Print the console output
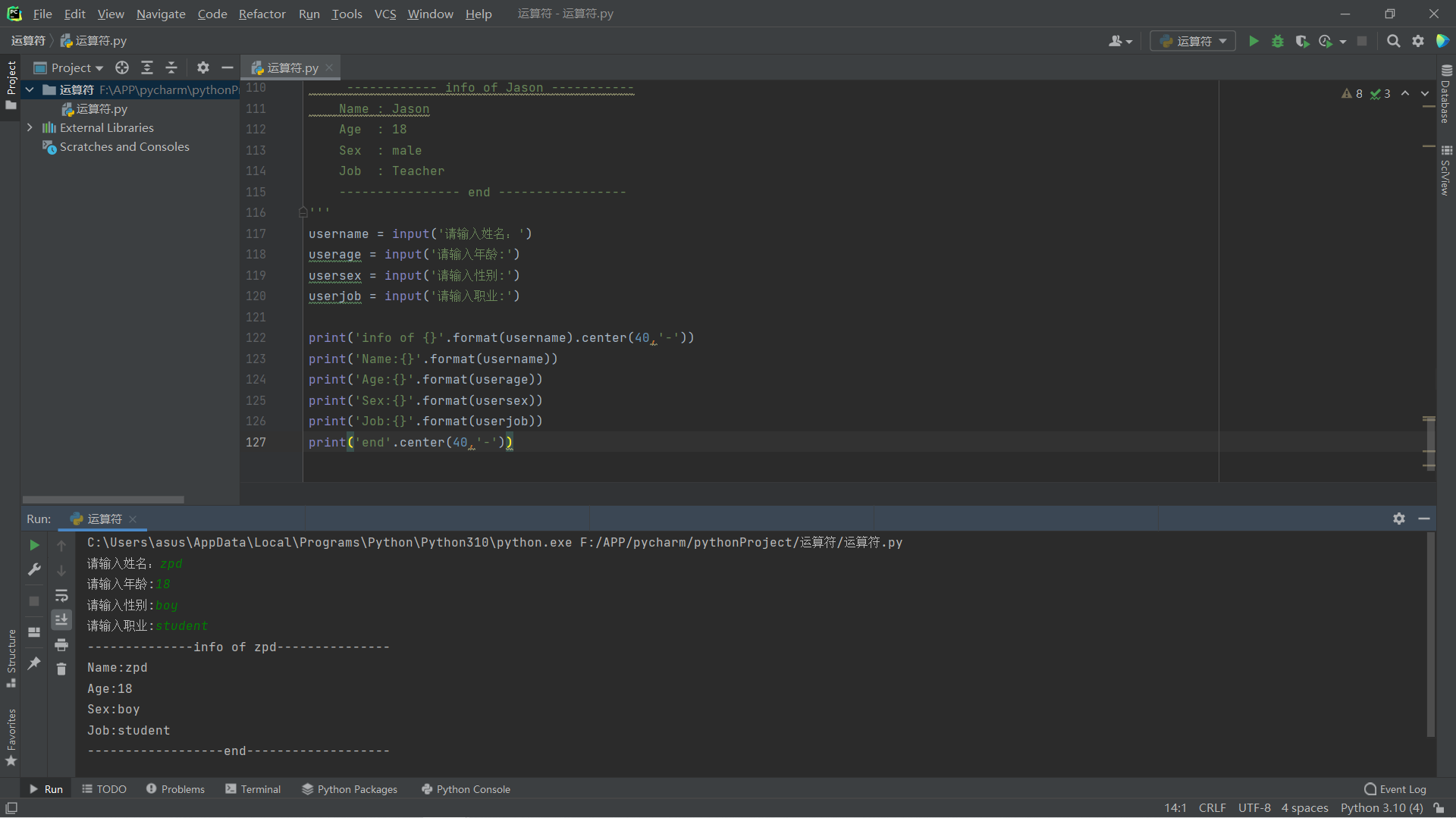The height and width of the screenshot is (818, 1456). click(61, 644)
